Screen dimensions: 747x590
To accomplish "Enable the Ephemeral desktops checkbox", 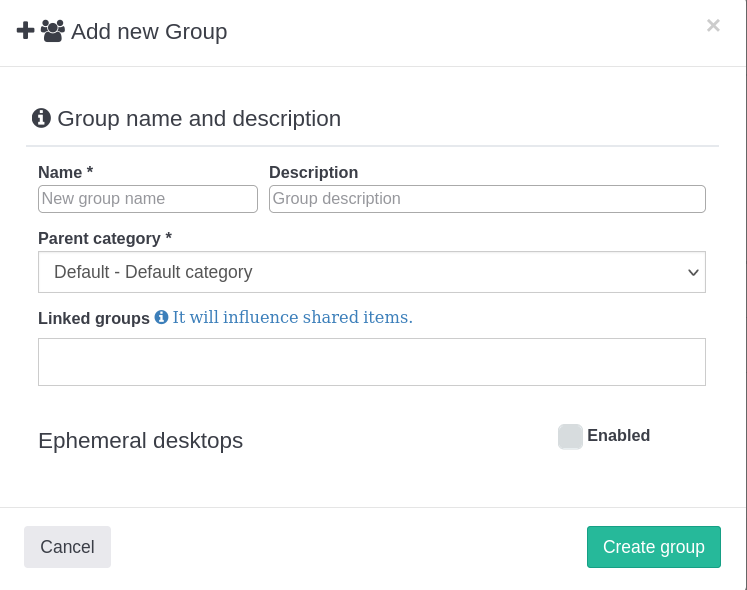I will [x=570, y=437].
